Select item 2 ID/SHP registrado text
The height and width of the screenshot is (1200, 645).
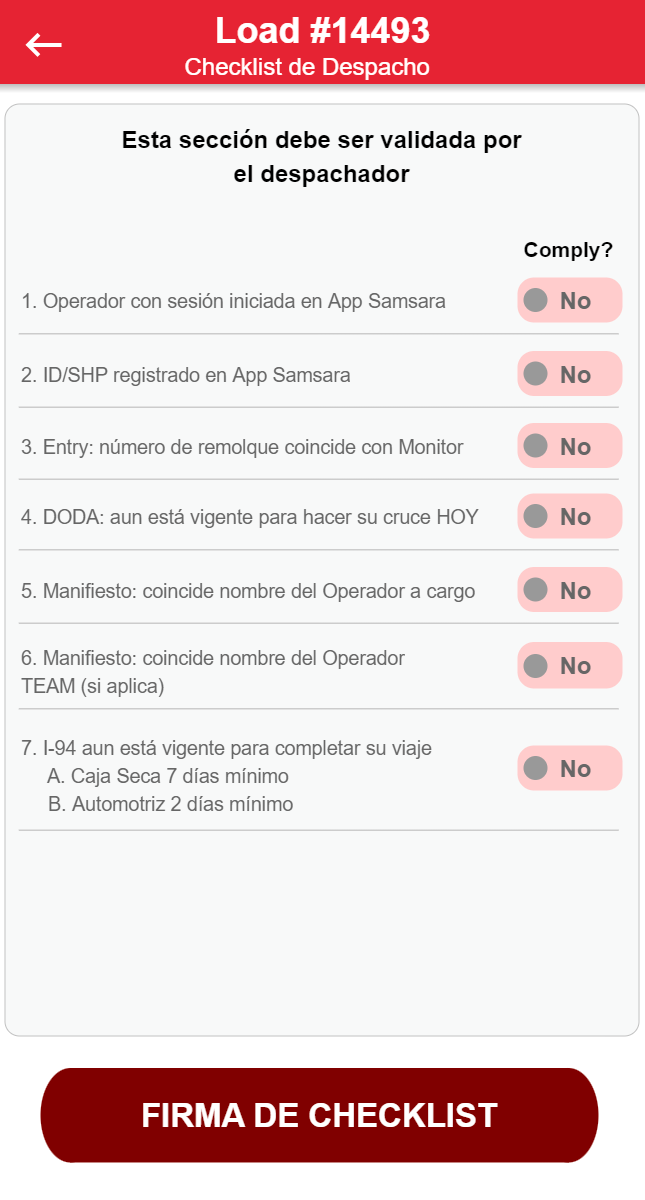pyautogui.click(x=186, y=375)
